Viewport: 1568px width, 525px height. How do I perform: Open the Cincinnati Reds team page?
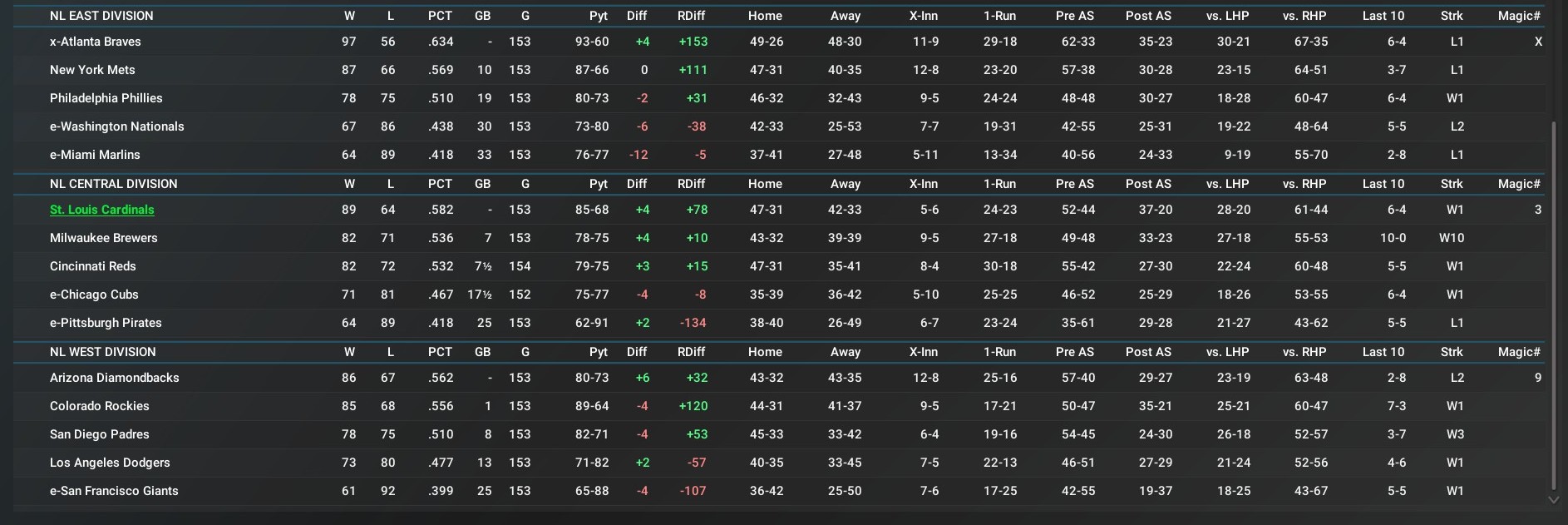coord(93,266)
